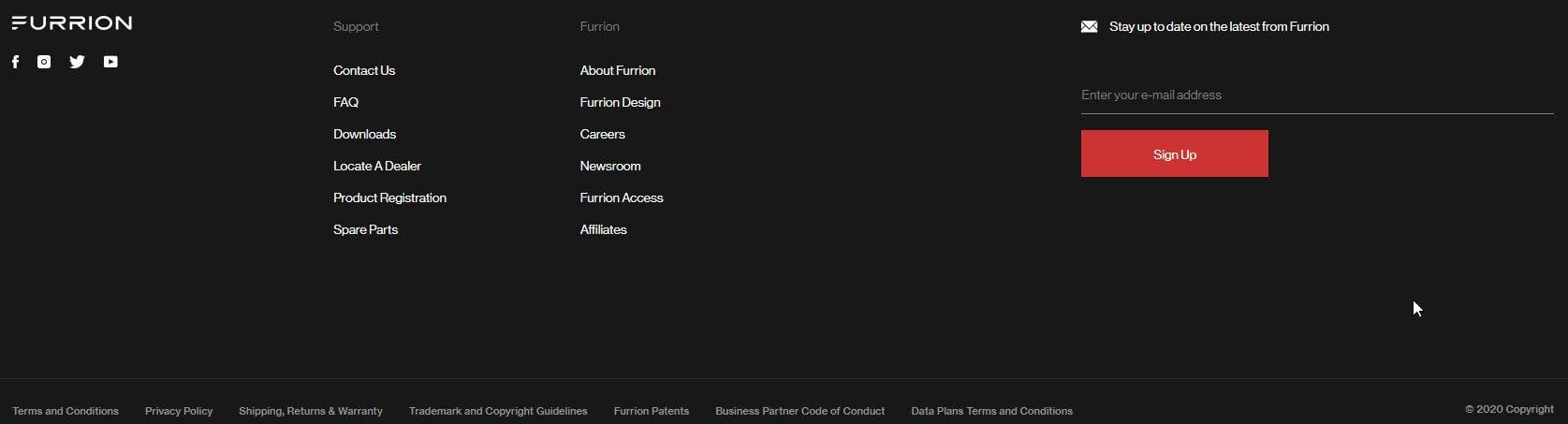Click the red Sign Up button
The height and width of the screenshot is (424, 1568).
point(1175,154)
